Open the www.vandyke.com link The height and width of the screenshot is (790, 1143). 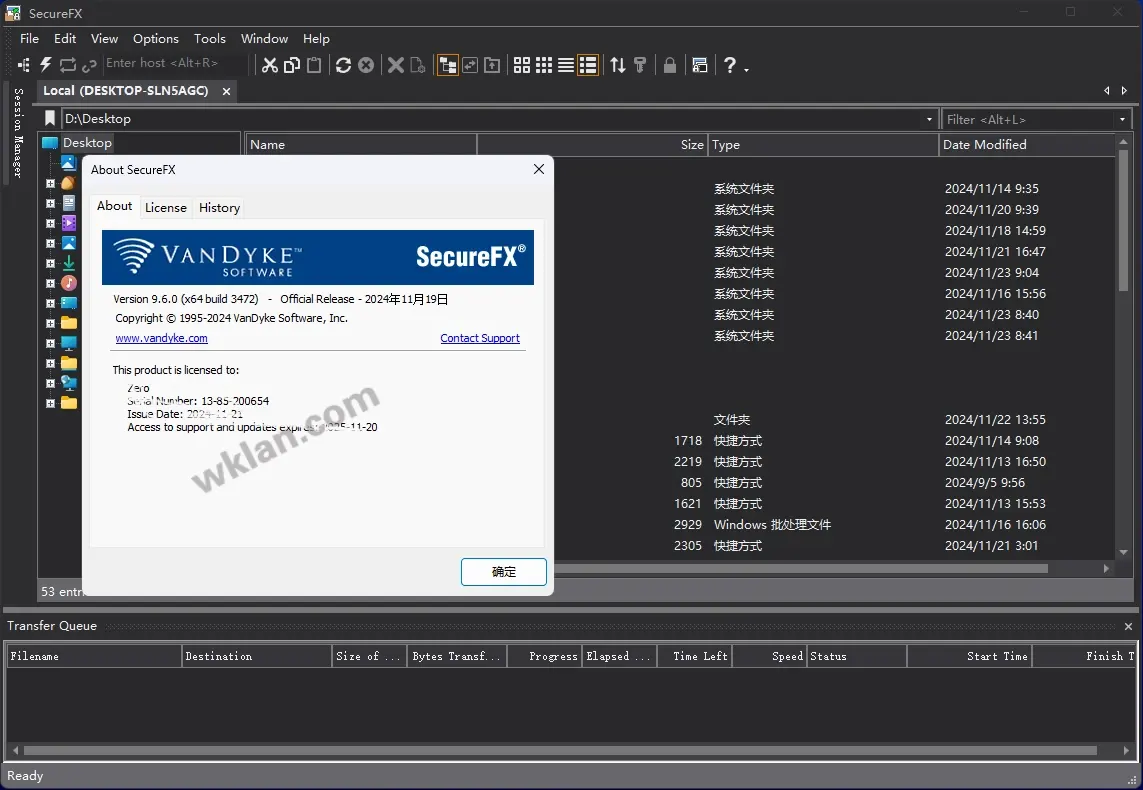pyautogui.click(x=161, y=338)
